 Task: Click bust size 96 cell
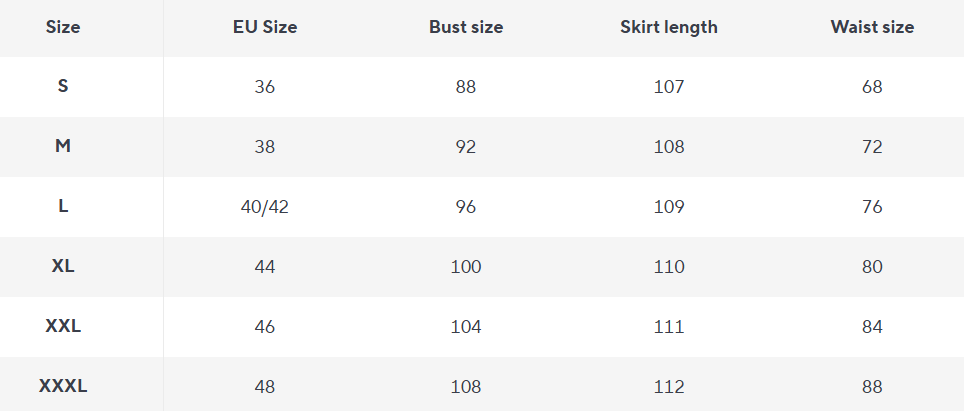coord(466,207)
